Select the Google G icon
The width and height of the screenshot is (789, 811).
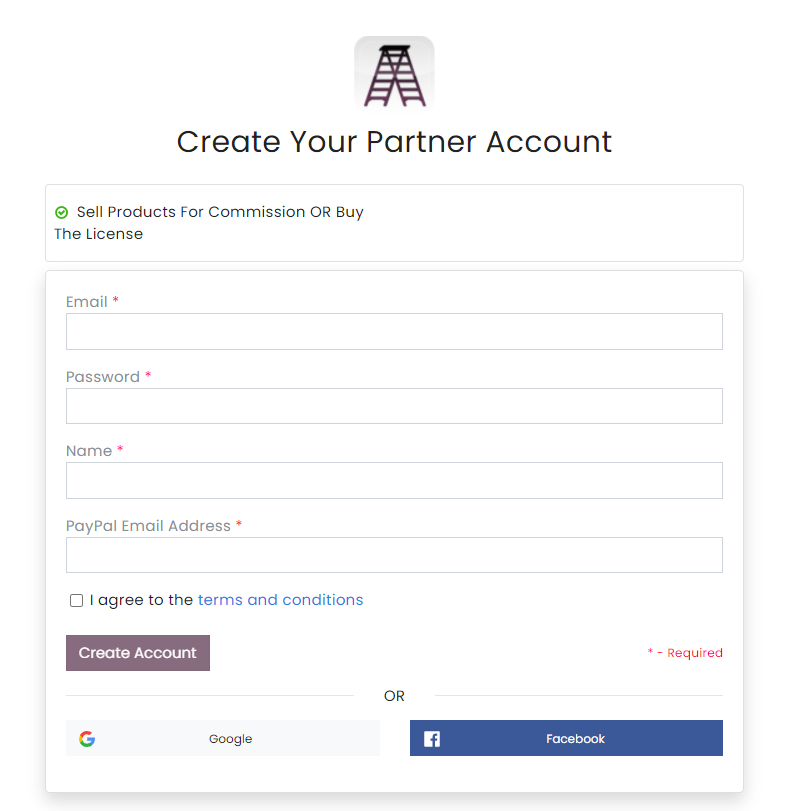[88, 738]
